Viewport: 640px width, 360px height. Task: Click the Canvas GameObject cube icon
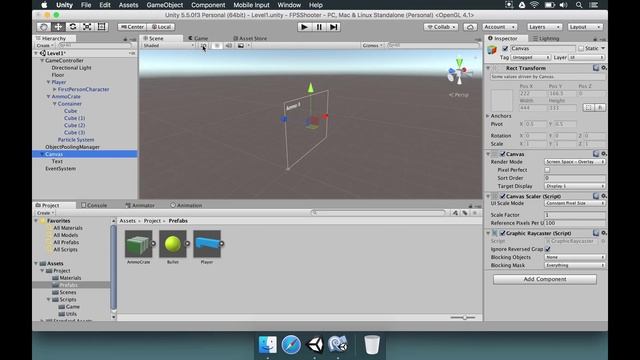[x=492, y=50]
